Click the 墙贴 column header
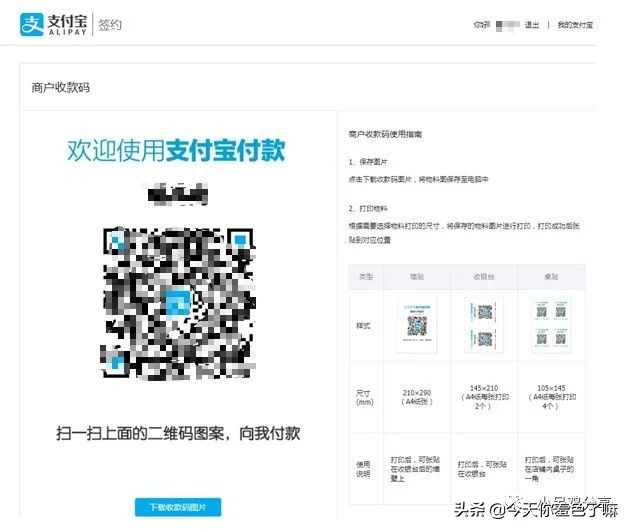Viewport: 632px width, 532px height. point(417,277)
